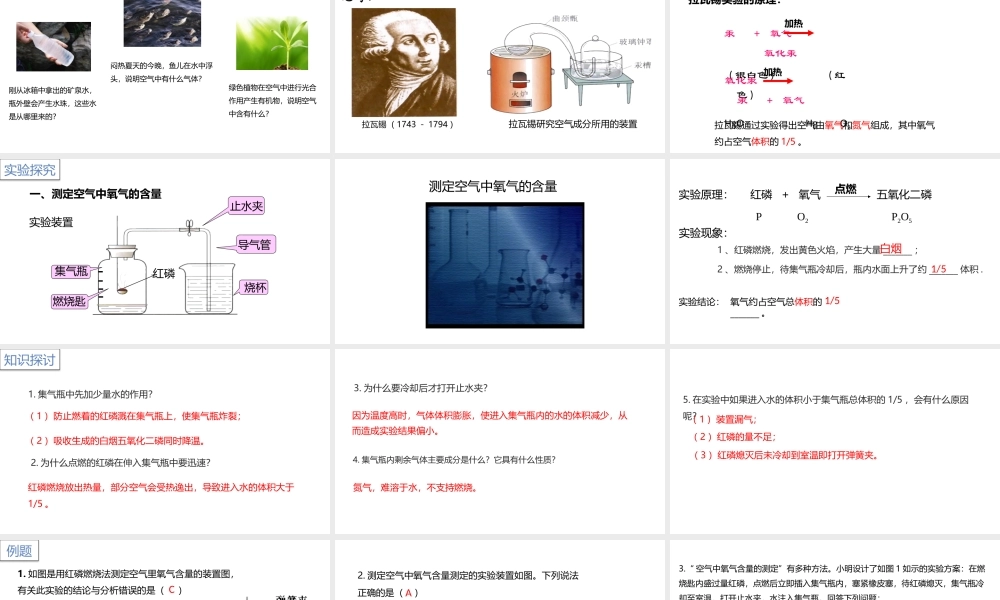Click the 止水夹 callout label
The width and height of the screenshot is (1000, 600).
(x=247, y=206)
